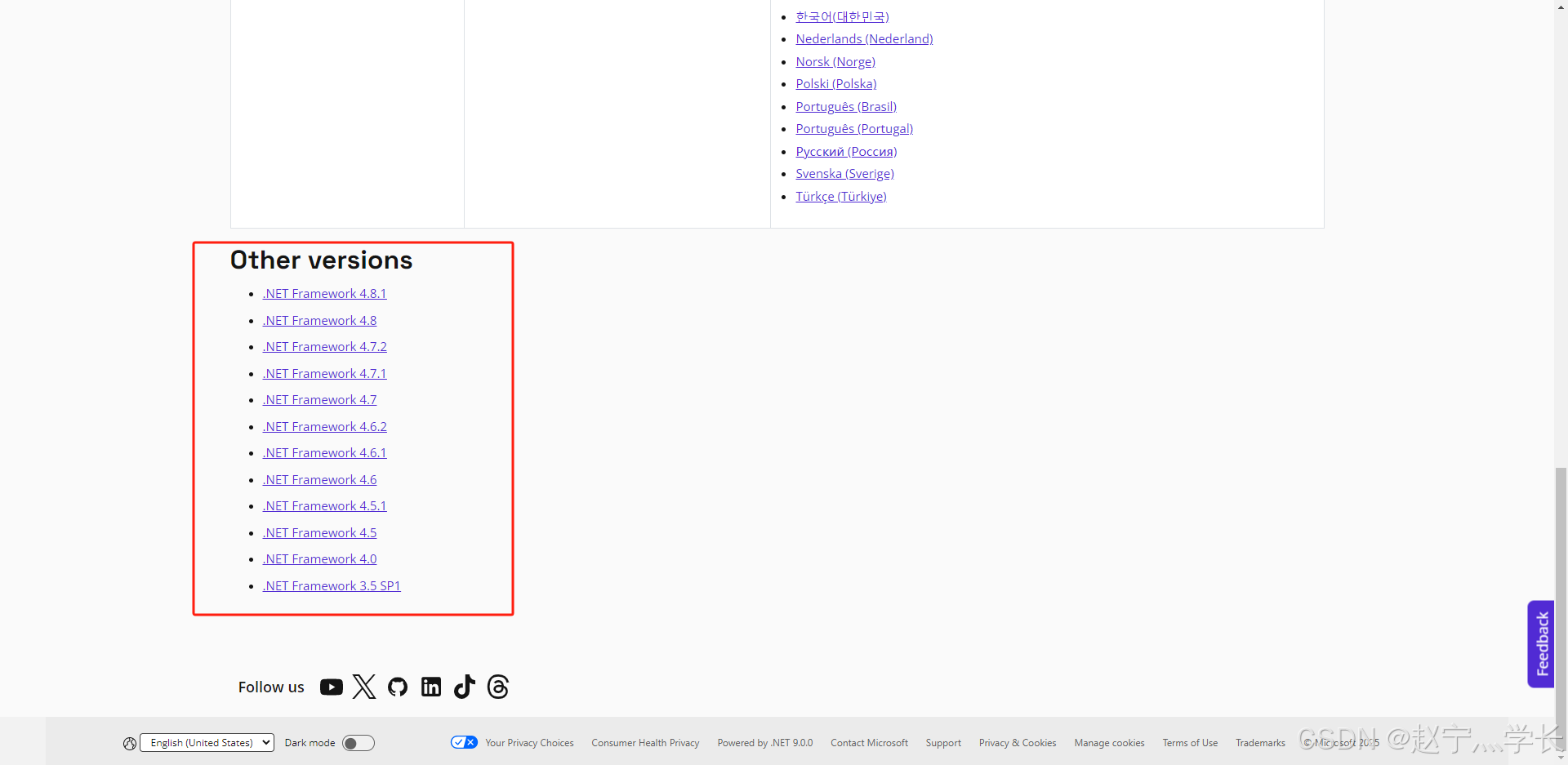This screenshot has width=1568, height=765.
Task: Click the Follow us label
Action: pos(271,687)
